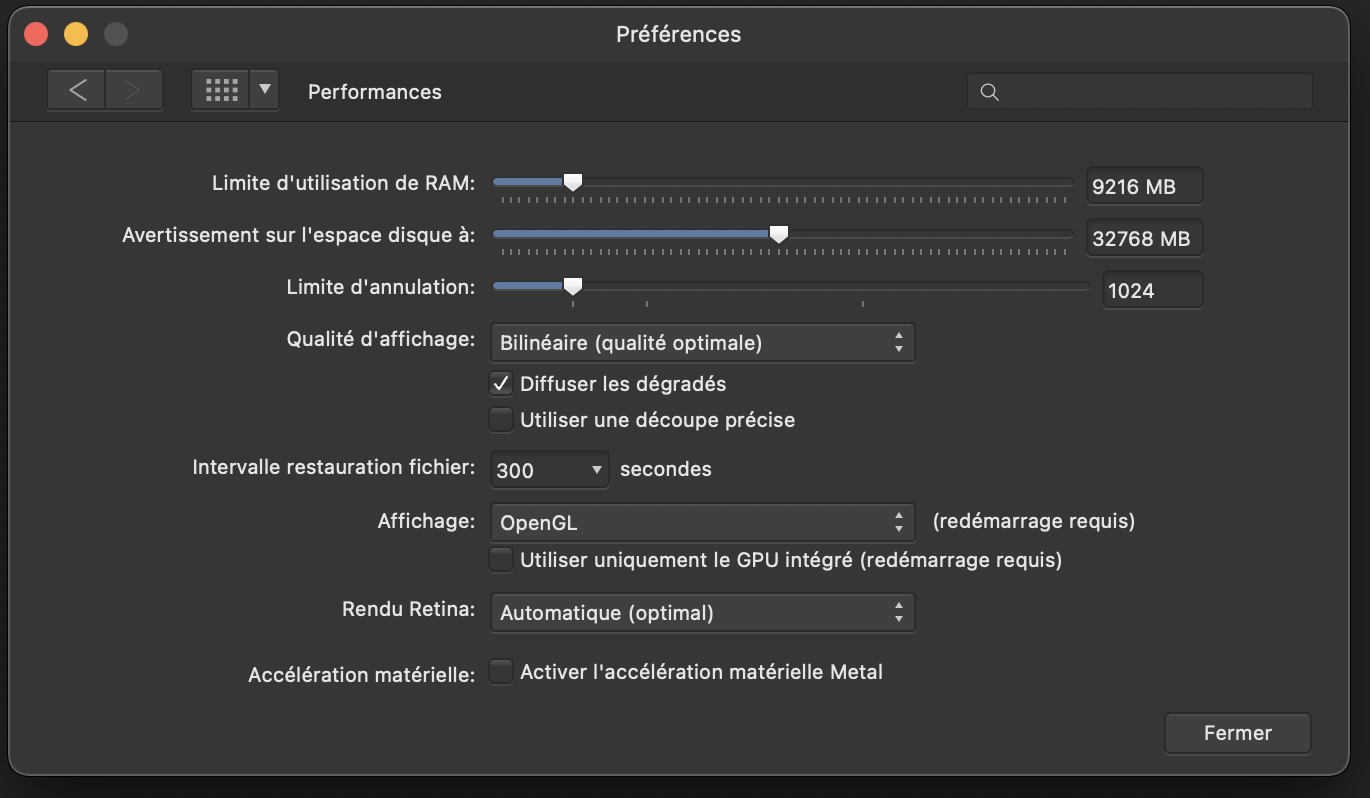Screen dimensions: 1370x798
Task: Click the RAM usage limit slider handle
Action: click(572, 182)
